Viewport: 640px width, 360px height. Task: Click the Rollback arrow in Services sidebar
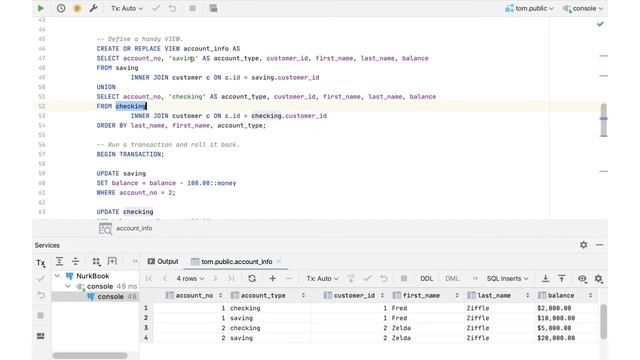coord(40,295)
